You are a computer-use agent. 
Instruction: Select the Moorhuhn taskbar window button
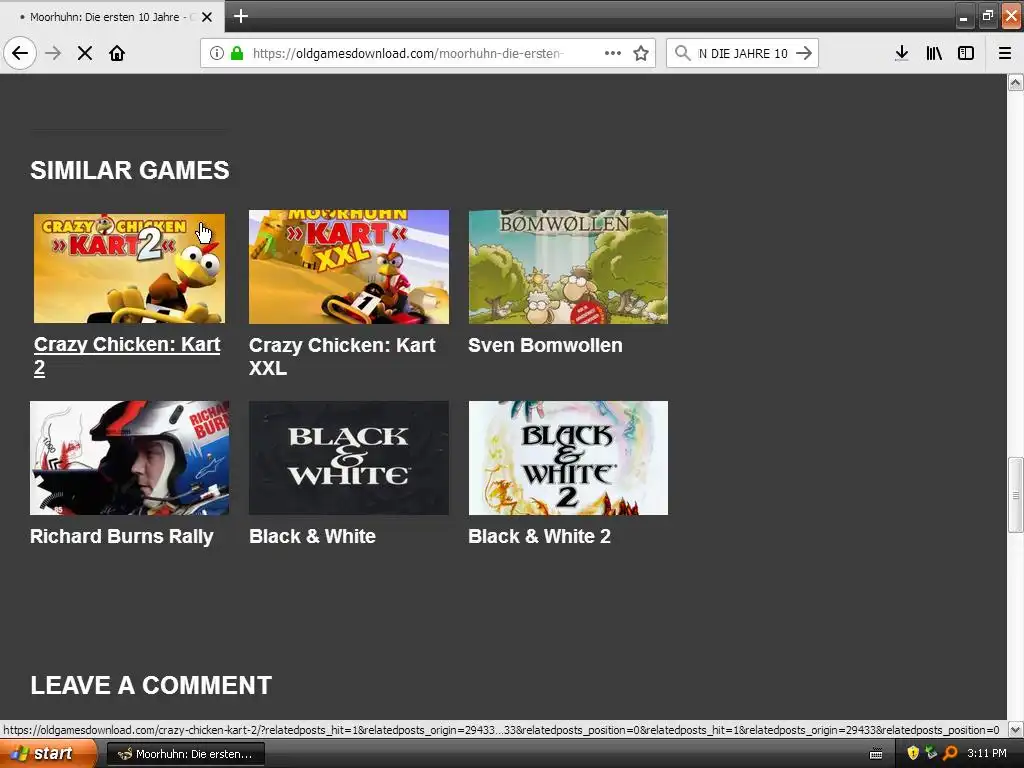185,754
